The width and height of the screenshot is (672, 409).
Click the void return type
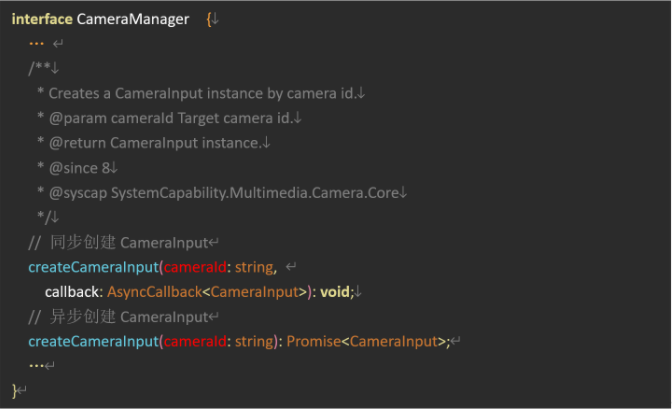335,292
